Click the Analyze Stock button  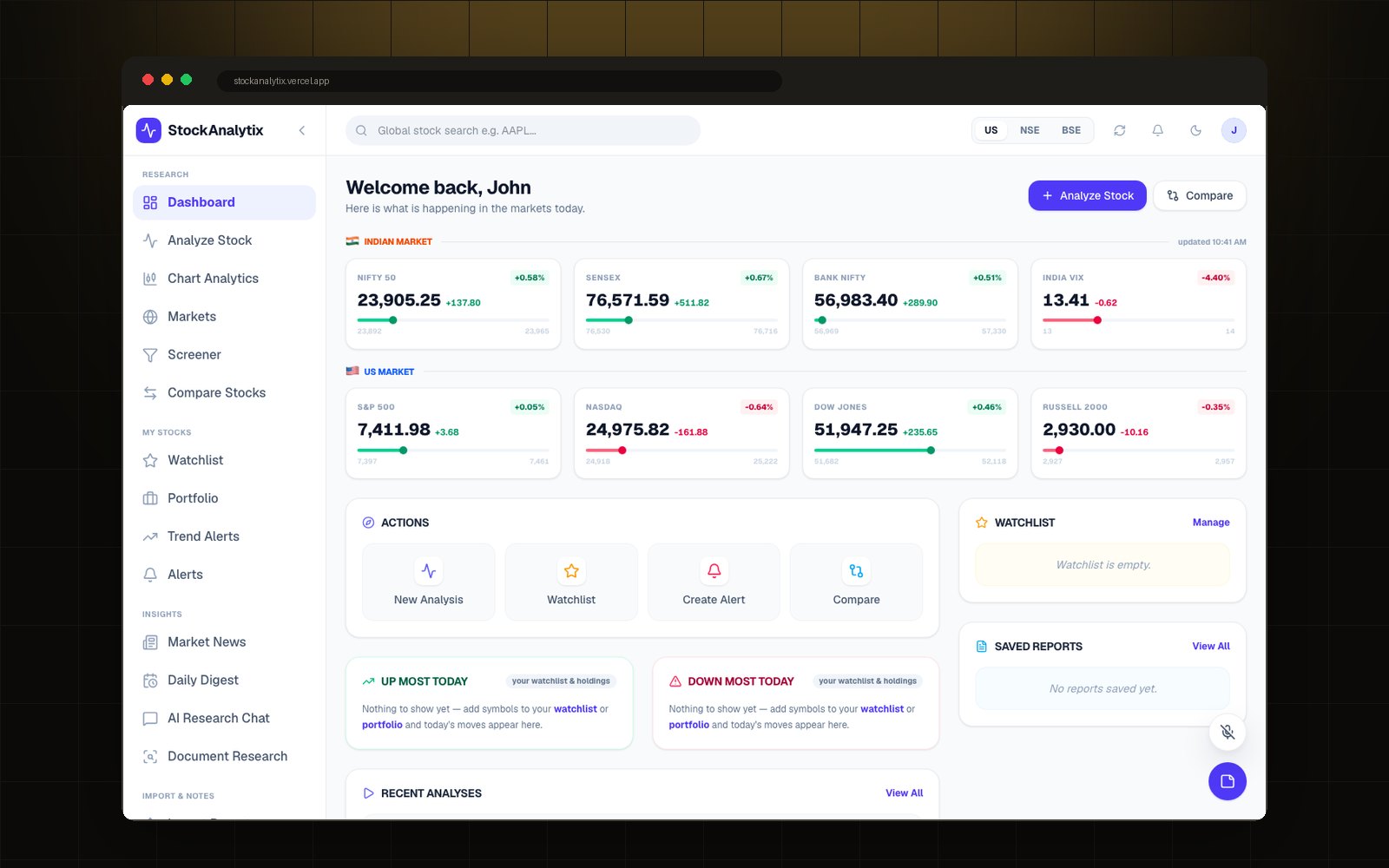tap(1087, 195)
